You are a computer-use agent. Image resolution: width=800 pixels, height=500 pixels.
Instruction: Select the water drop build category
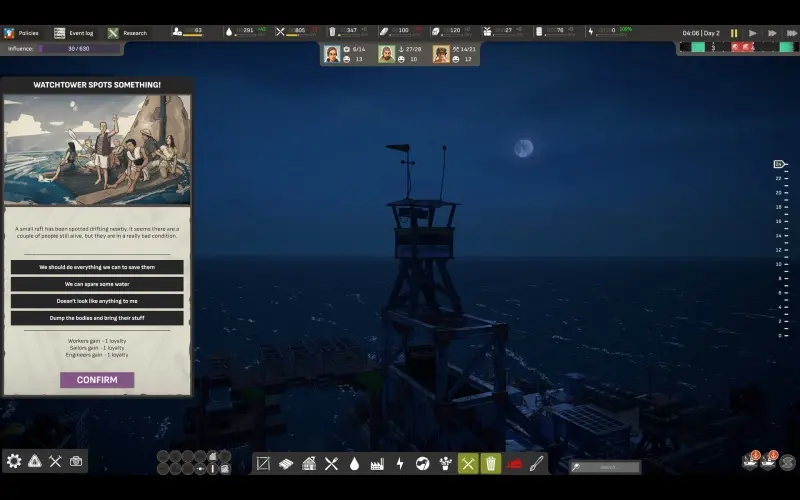pyautogui.click(x=354, y=464)
